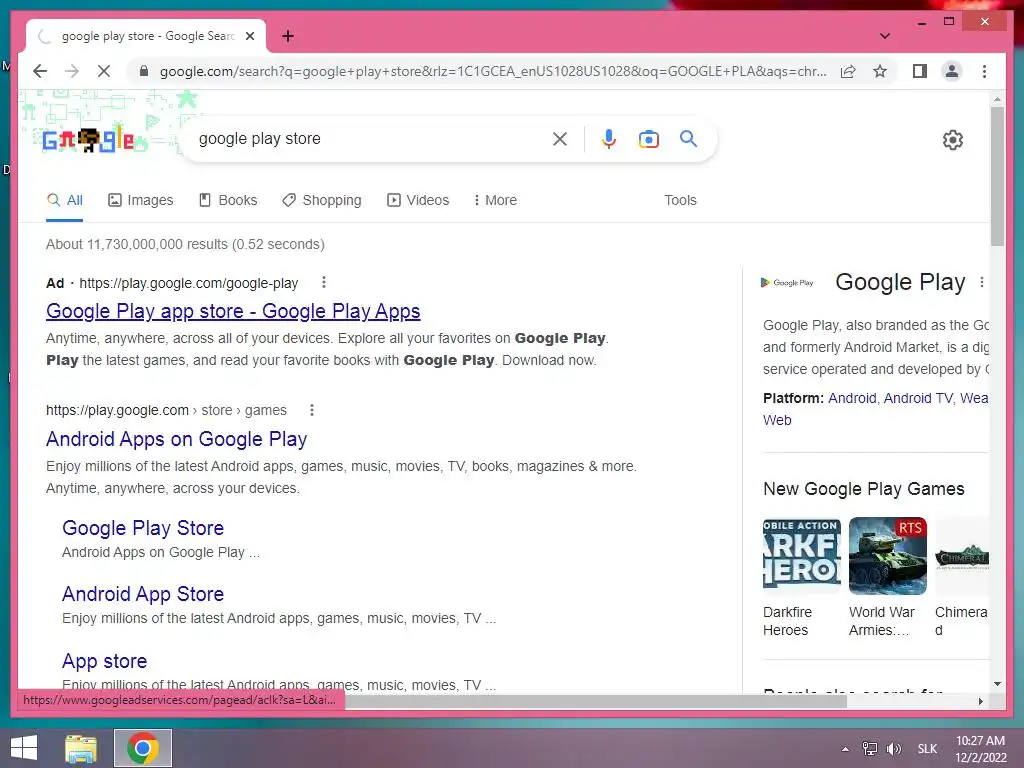The height and width of the screenshot is (768, 1024).
Task: Open the search Tools options
Action: pos(680,200)
